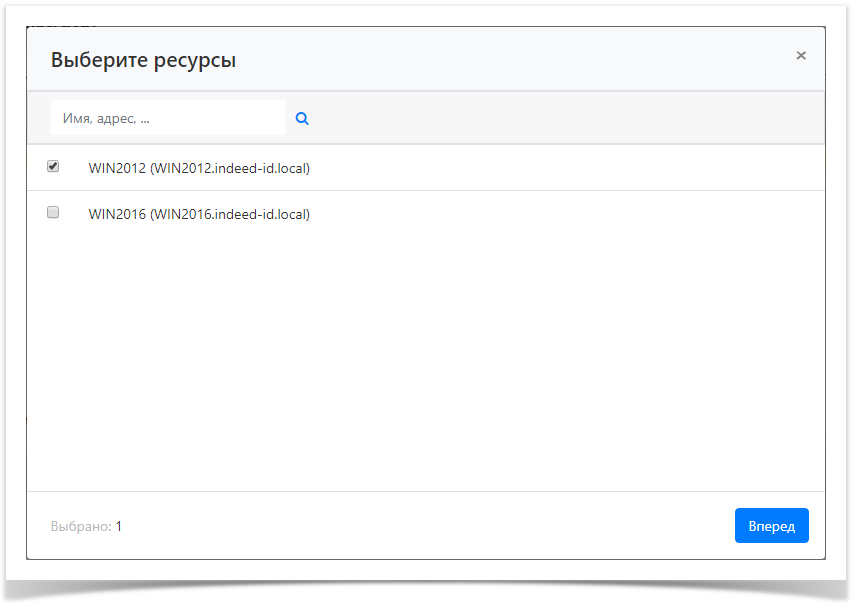Image resolution: width=860 pixels, height=609 pixels.
Task: Click Вперед to proceed
Action: [771, 525]
